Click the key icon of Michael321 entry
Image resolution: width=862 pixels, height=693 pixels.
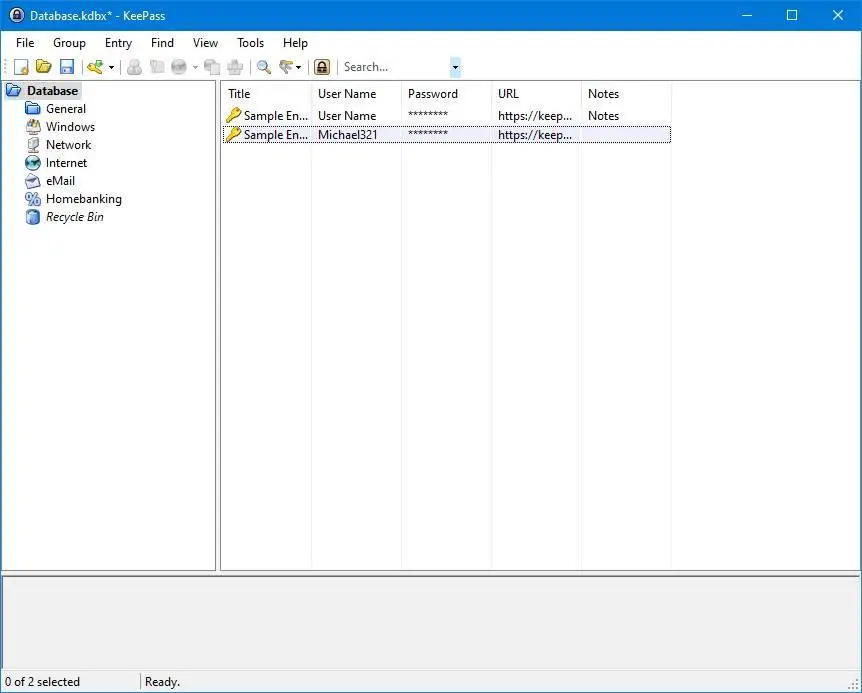233,135
